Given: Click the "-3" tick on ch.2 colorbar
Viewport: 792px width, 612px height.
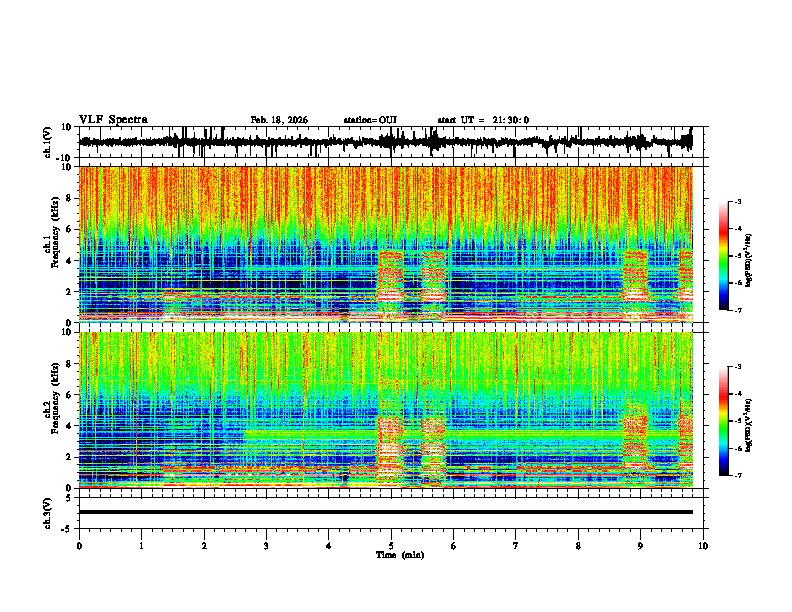Looking at the screenshot, I should [737, 367].
